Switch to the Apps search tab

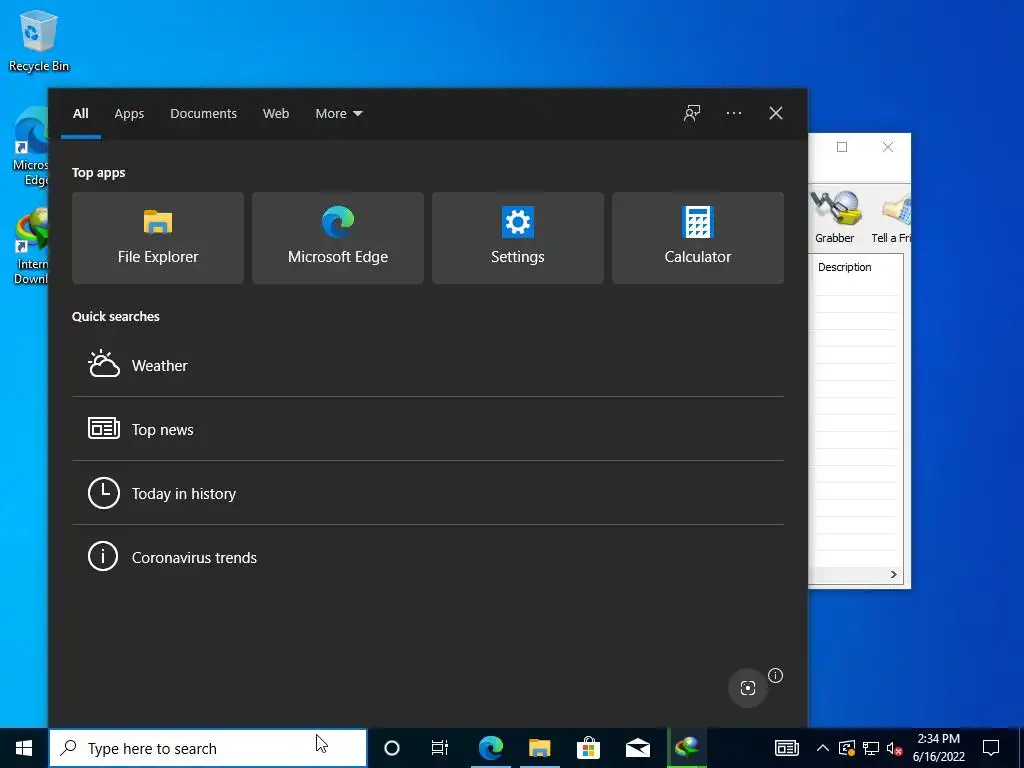[129, 114]
